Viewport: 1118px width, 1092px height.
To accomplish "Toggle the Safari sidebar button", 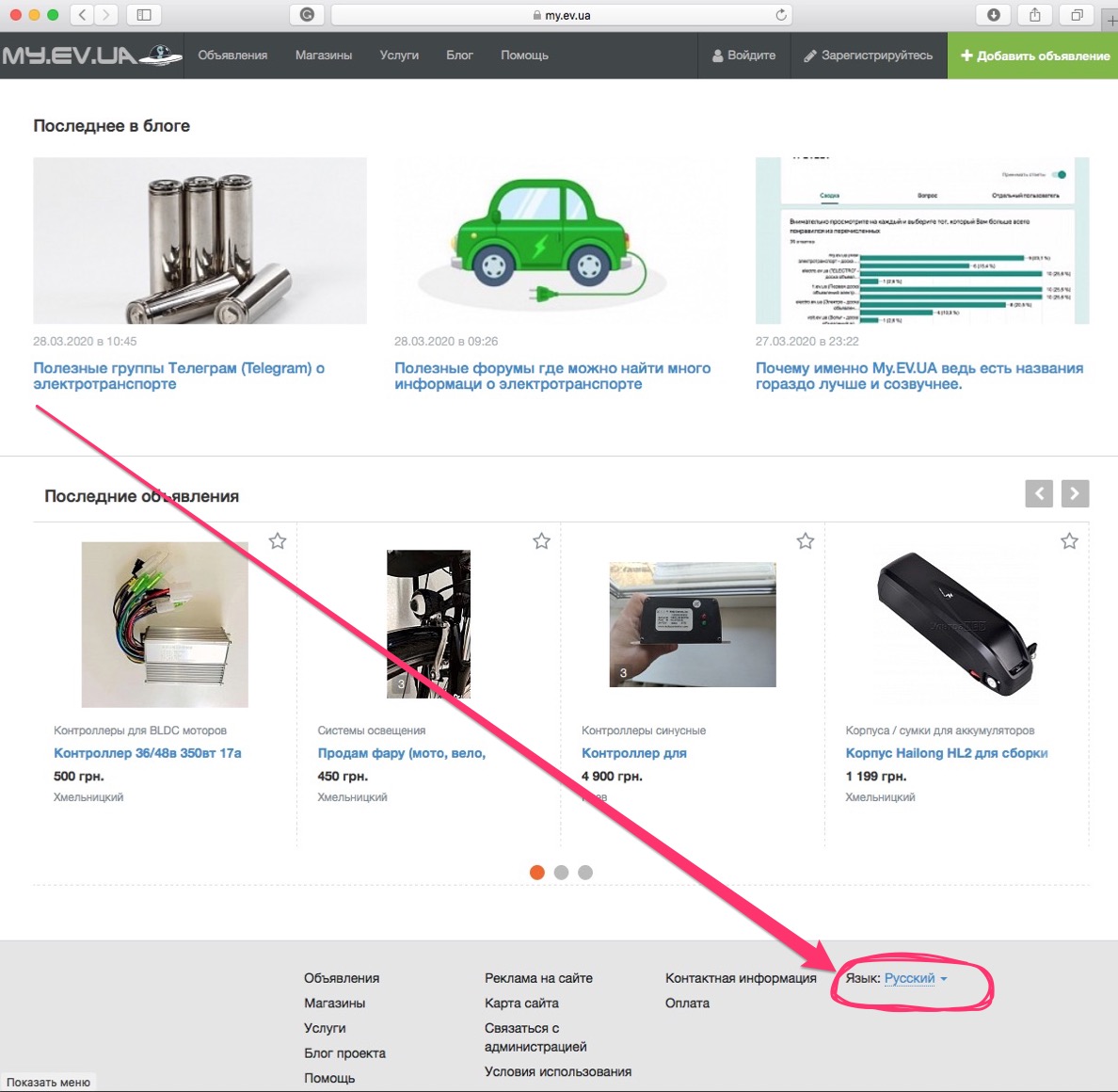I will click(x=144, y=15).
